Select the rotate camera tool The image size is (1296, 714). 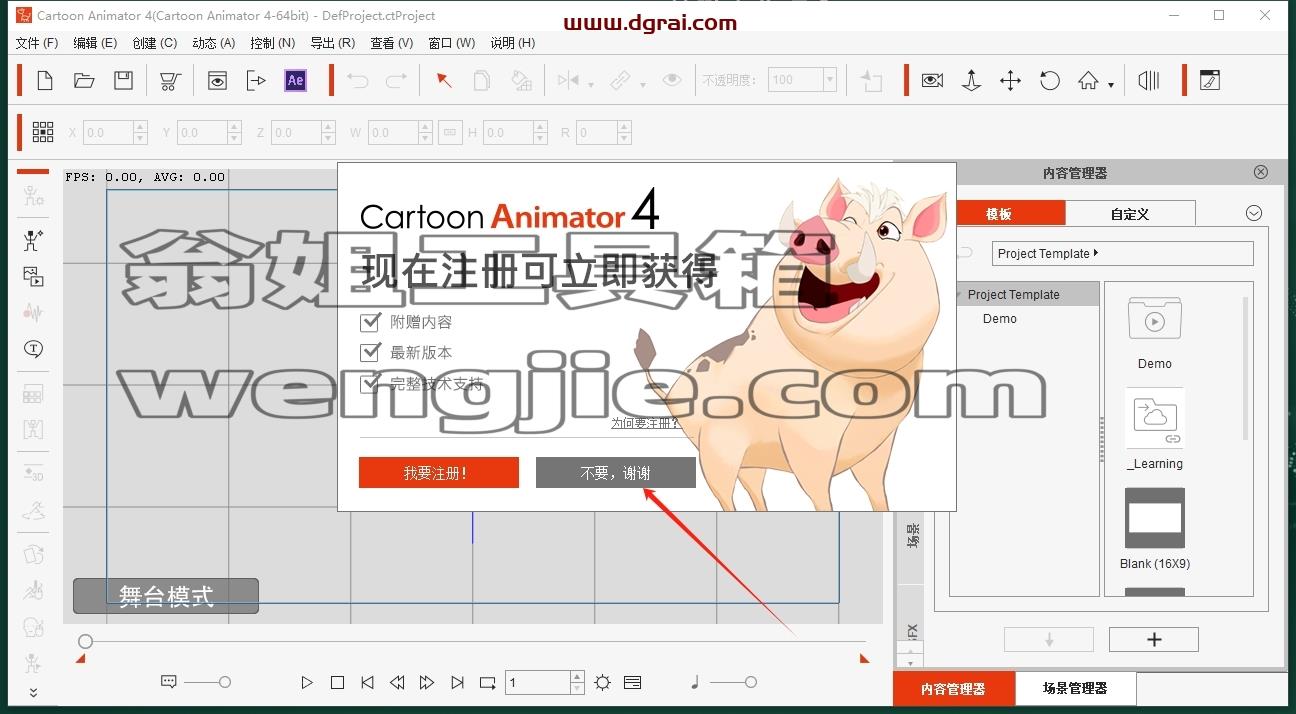click(x=1049, y=81)
